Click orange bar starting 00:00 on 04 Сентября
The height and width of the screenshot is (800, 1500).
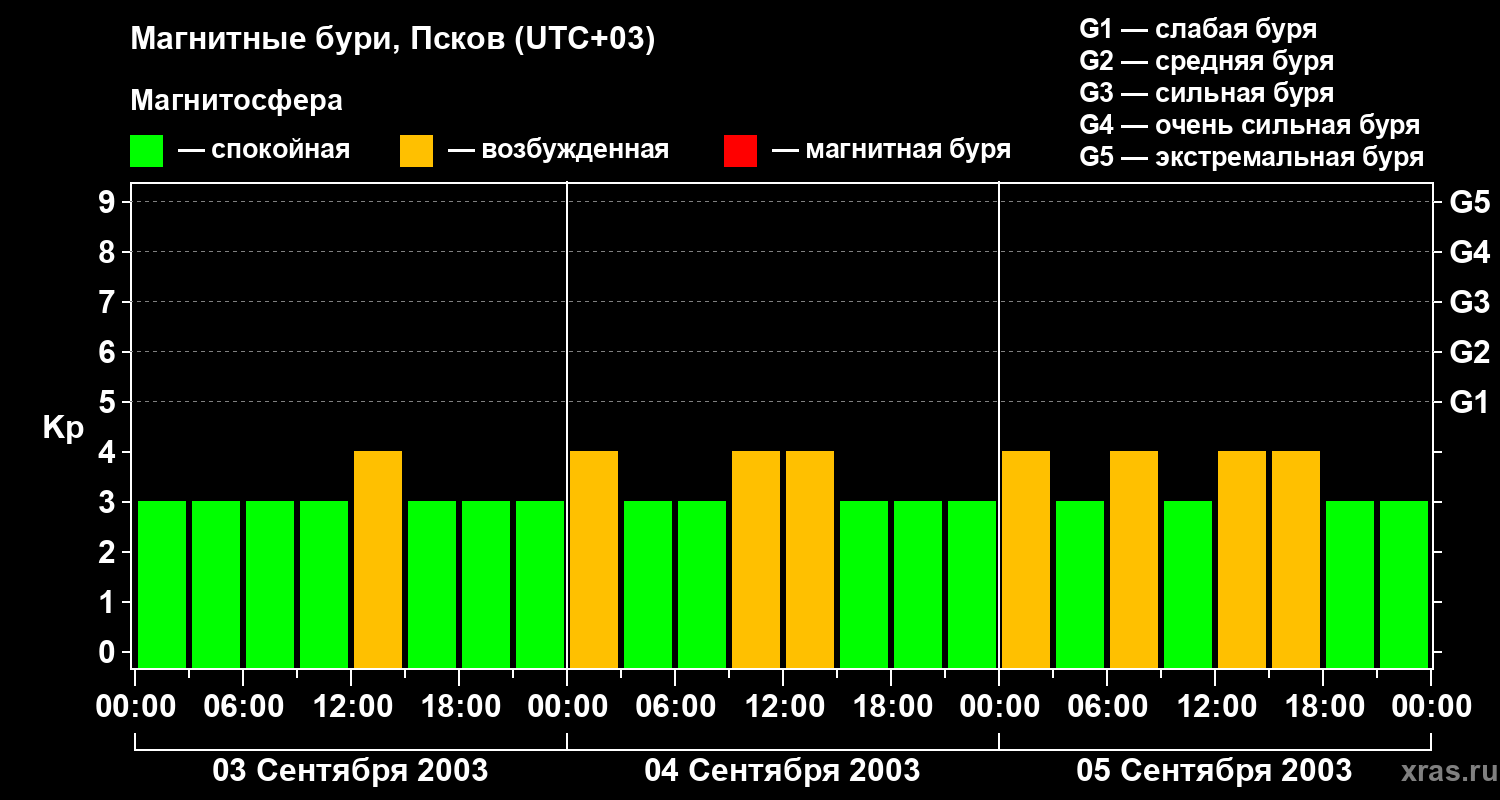pos(594,559)
